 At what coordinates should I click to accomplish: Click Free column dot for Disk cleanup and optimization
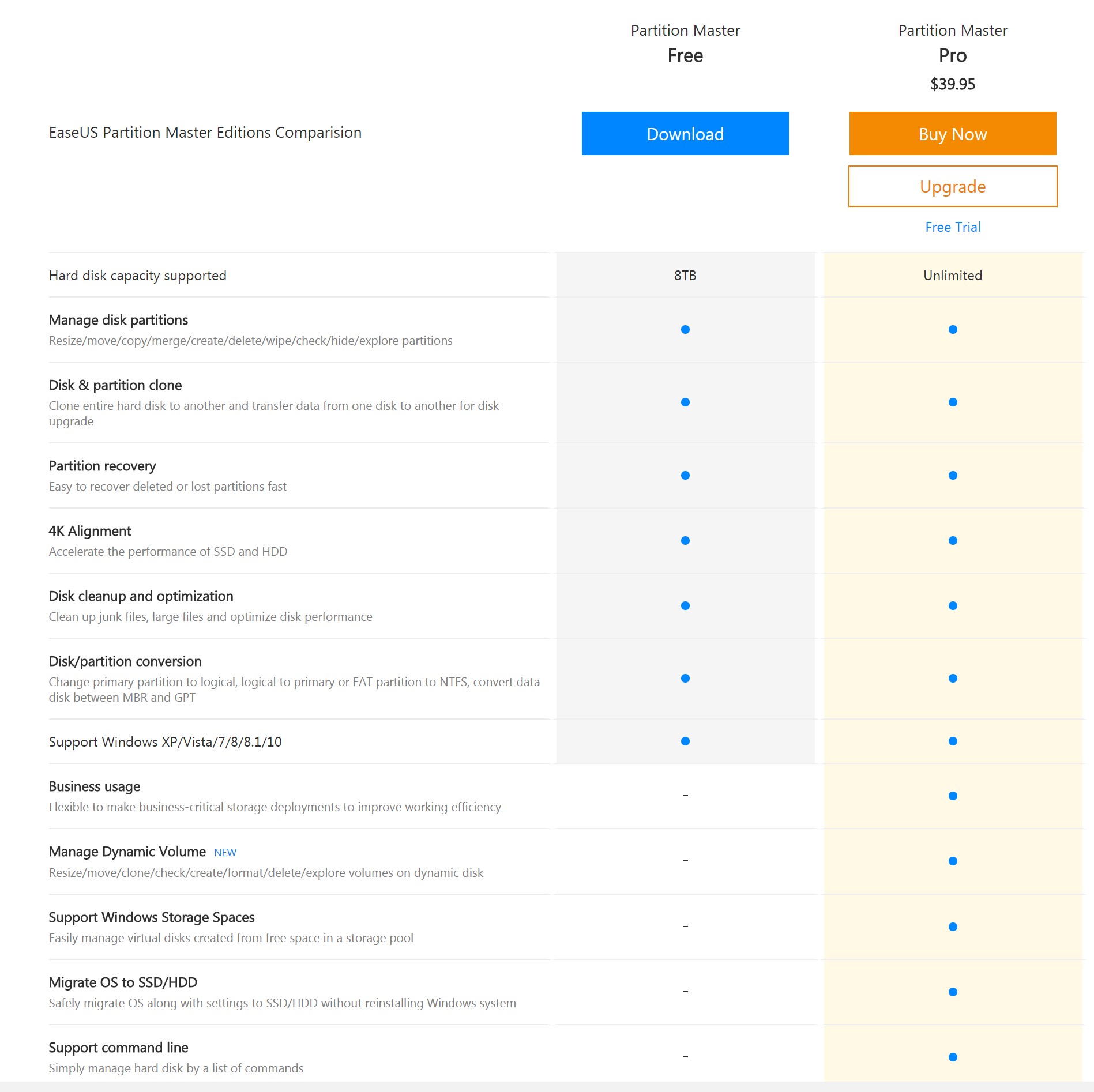(x=685, y=606)
